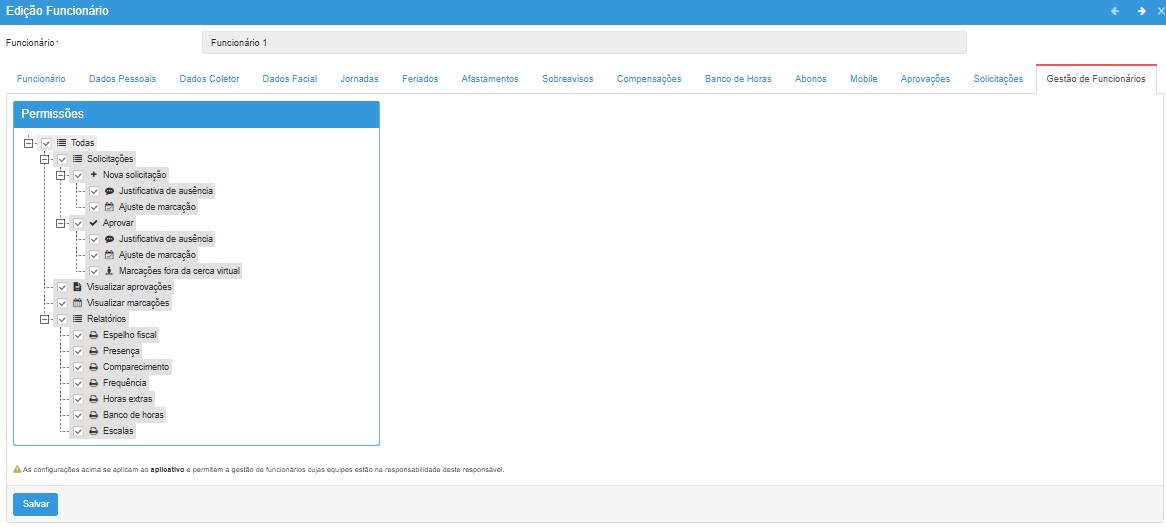Toggle the Visualizar marcações checkbox

point(62,303)
